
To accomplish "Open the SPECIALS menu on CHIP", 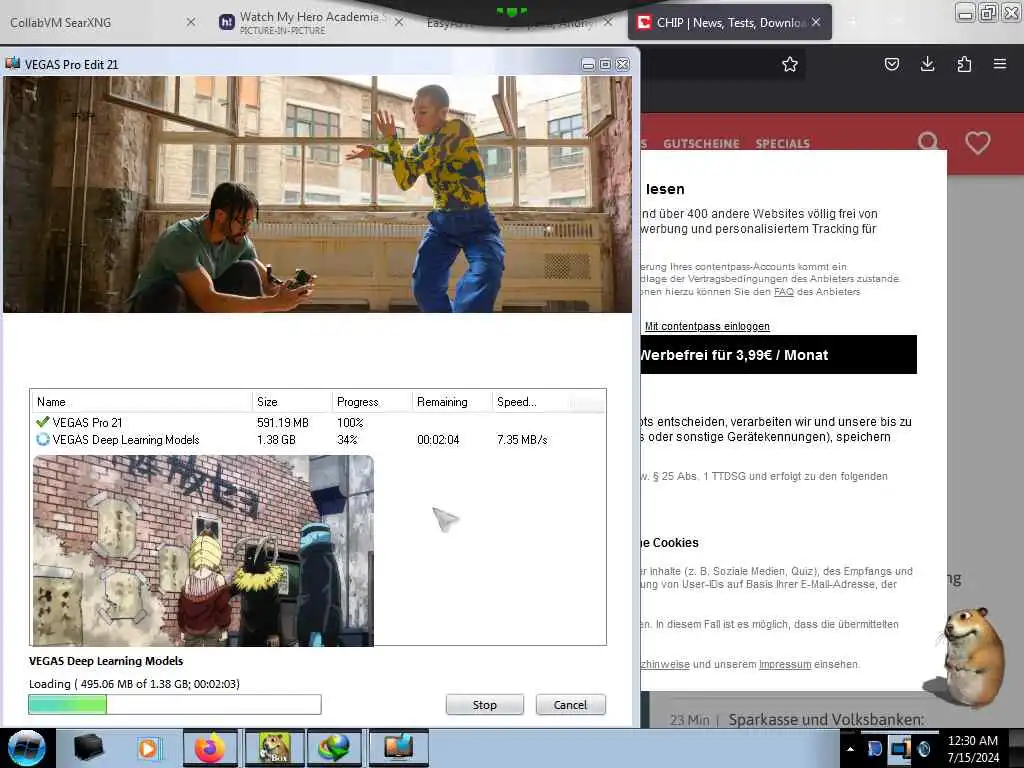I will tap(782, 143).
